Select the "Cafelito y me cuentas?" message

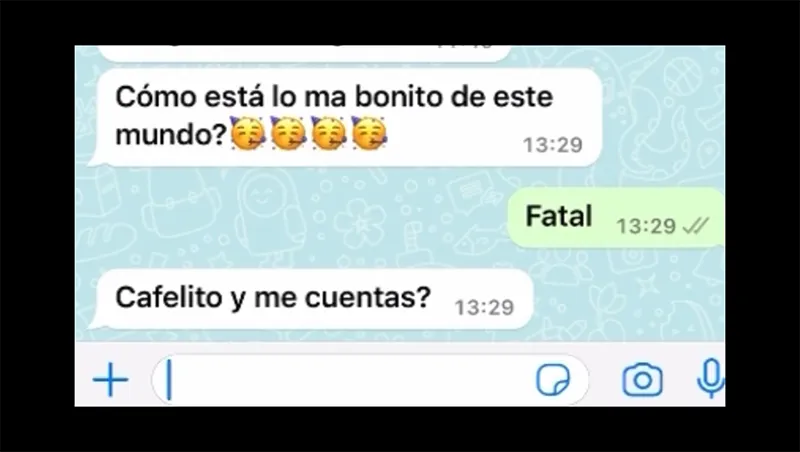pos(314,299)
